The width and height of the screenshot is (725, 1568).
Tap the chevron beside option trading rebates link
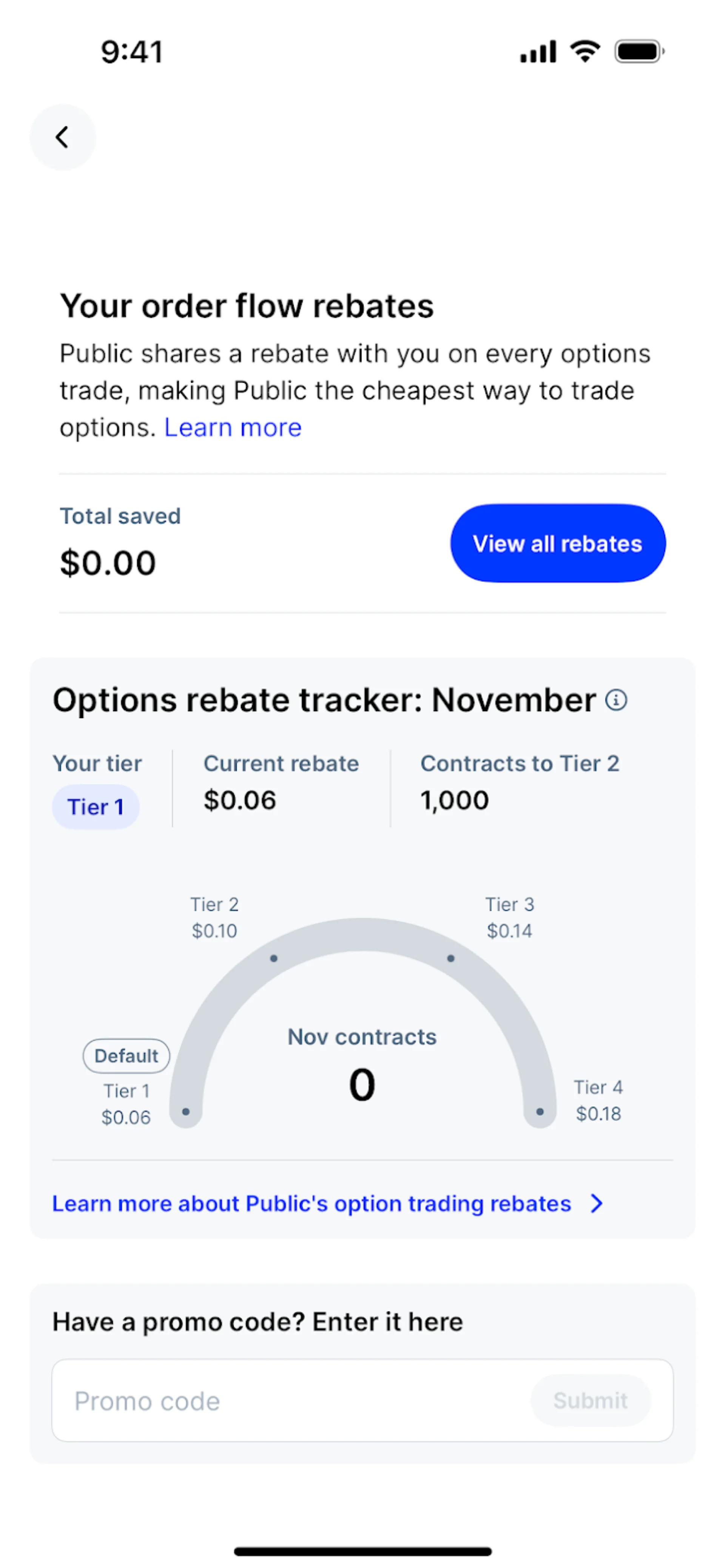(x=597, y=1203)
